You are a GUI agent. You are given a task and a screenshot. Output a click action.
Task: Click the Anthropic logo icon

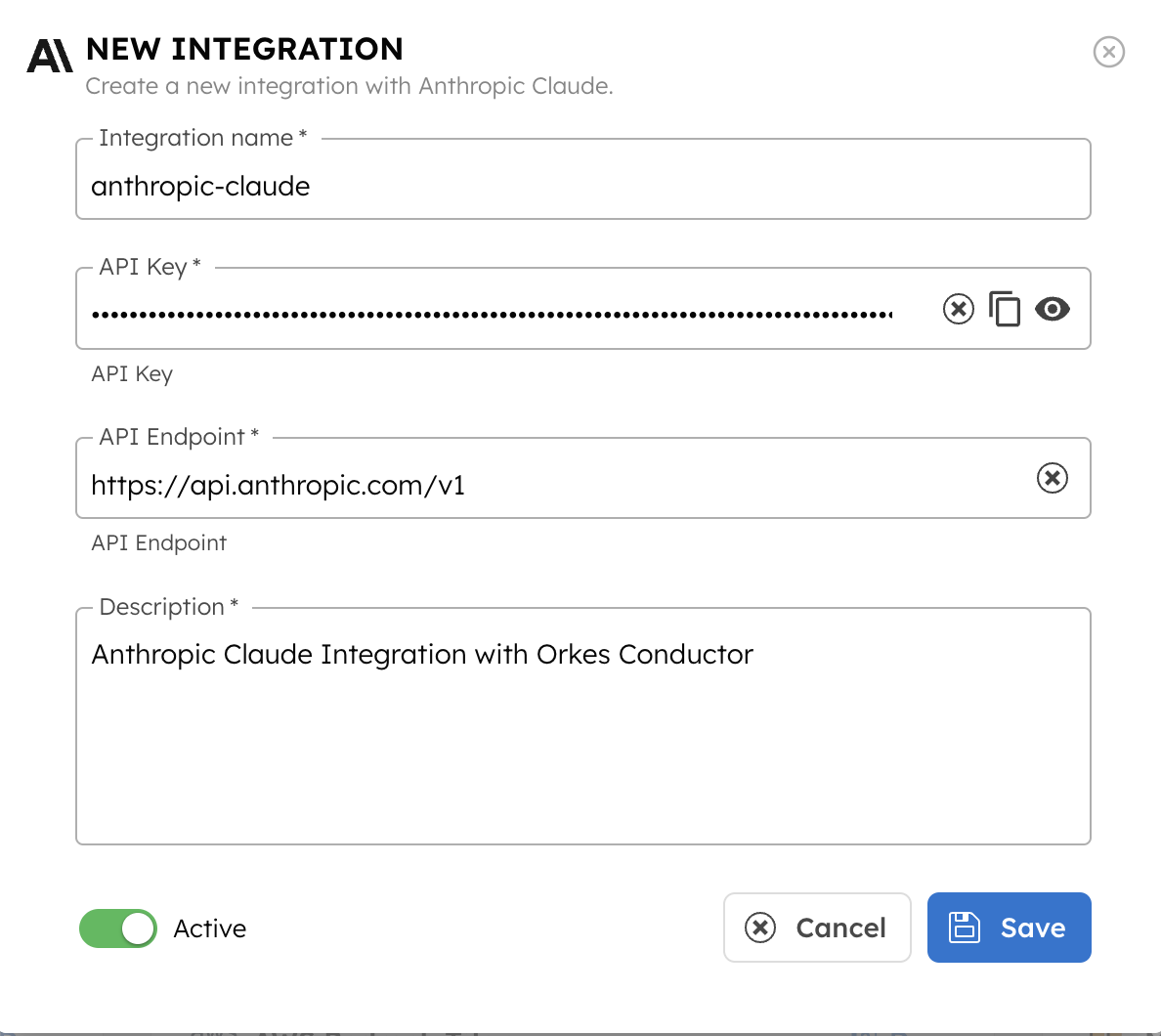[50, 57]
